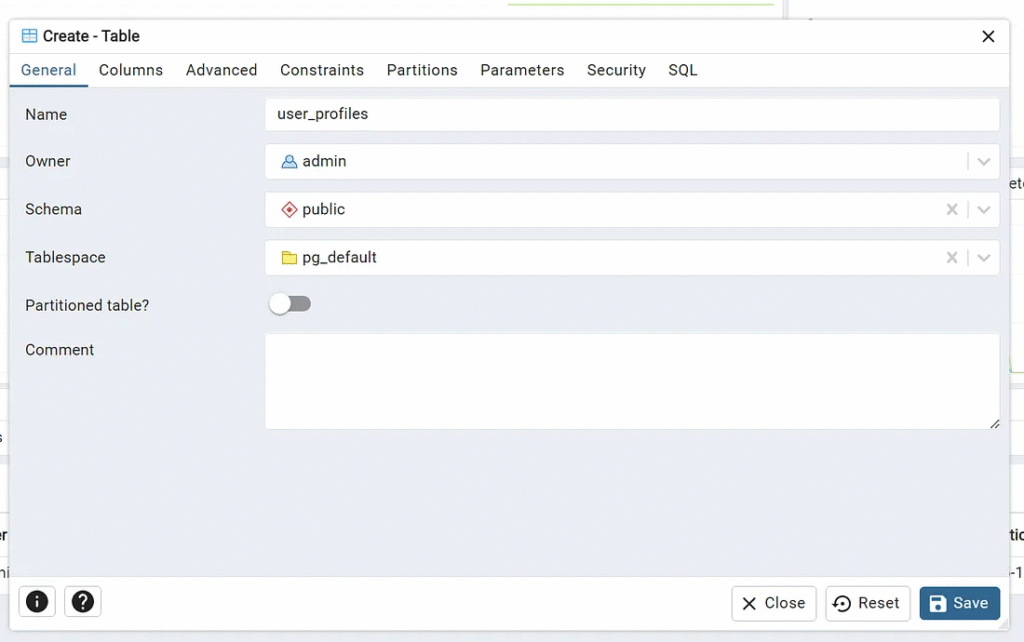This screenshot has height=642, width=1024.
Task: Select the Security tab
Action: [616, 71]
